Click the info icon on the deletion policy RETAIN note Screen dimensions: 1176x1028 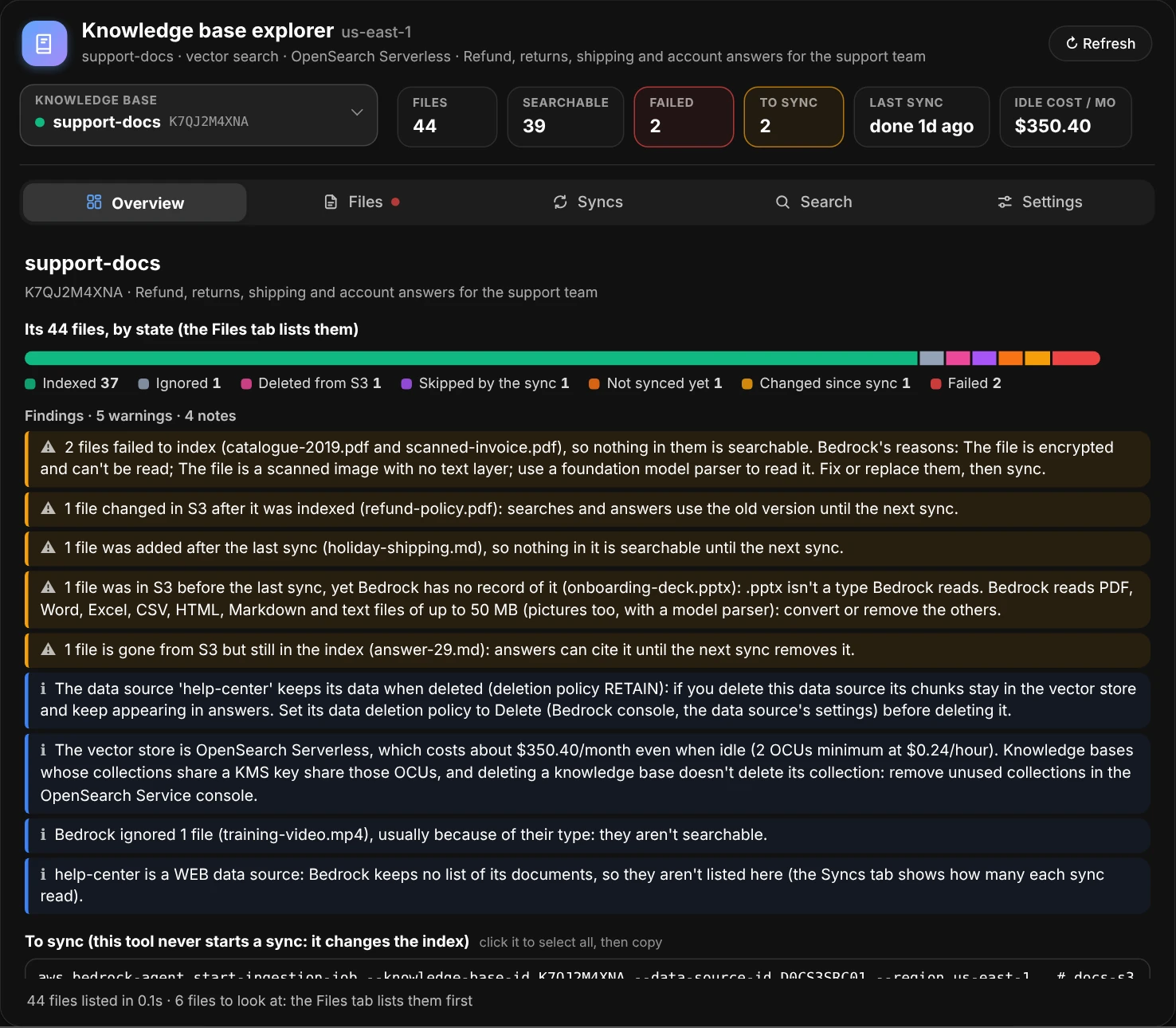coord(43,689)
